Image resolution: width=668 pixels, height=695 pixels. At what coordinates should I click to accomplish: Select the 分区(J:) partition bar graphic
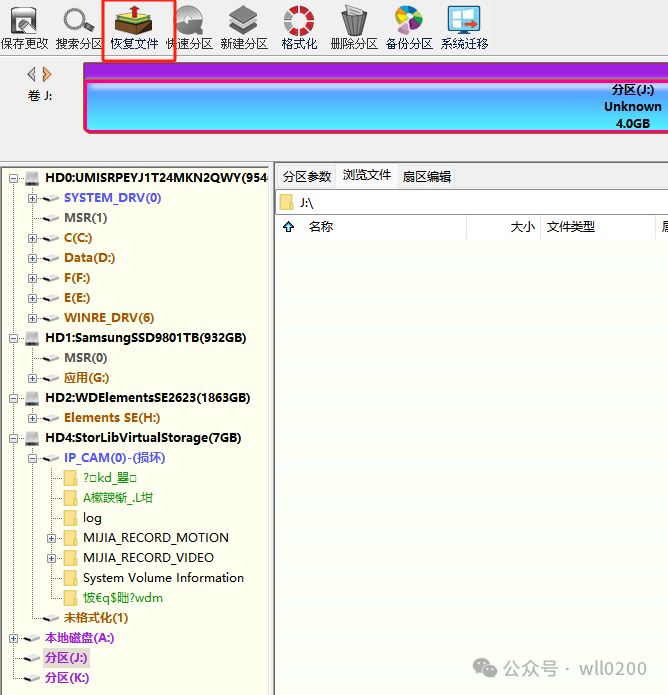(376, 106)
